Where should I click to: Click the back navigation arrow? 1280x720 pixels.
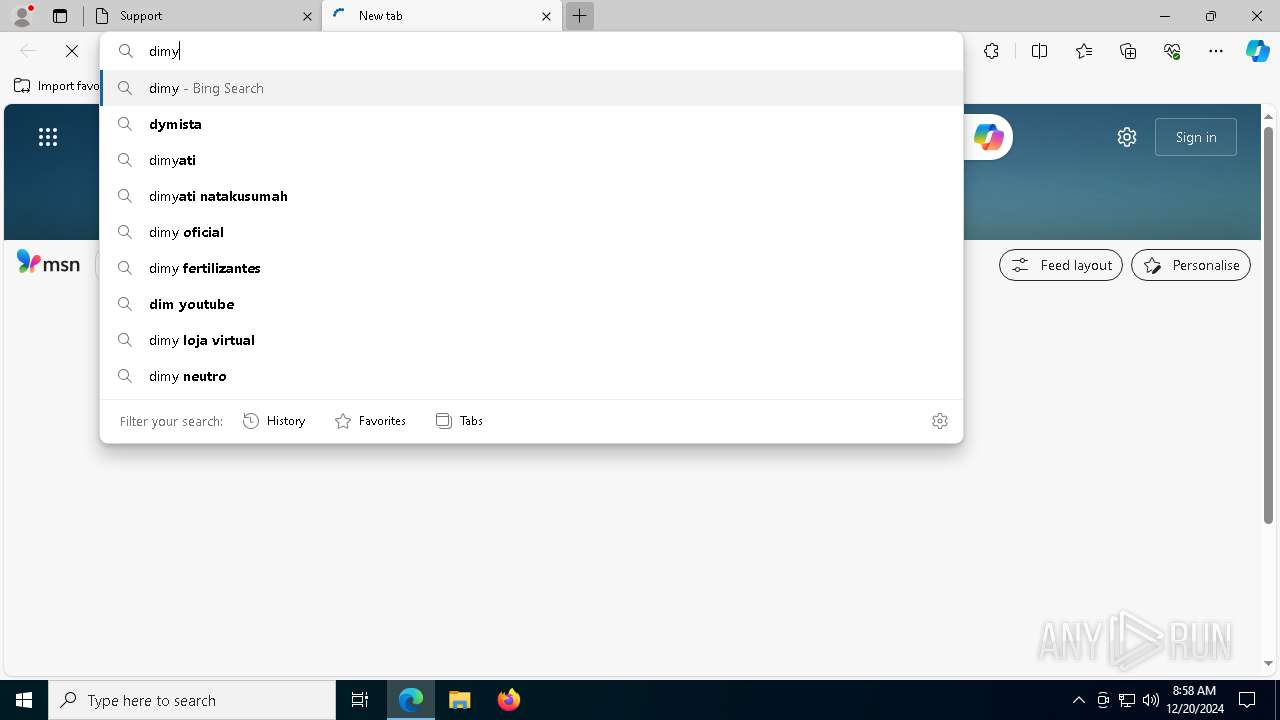[28, 51]
